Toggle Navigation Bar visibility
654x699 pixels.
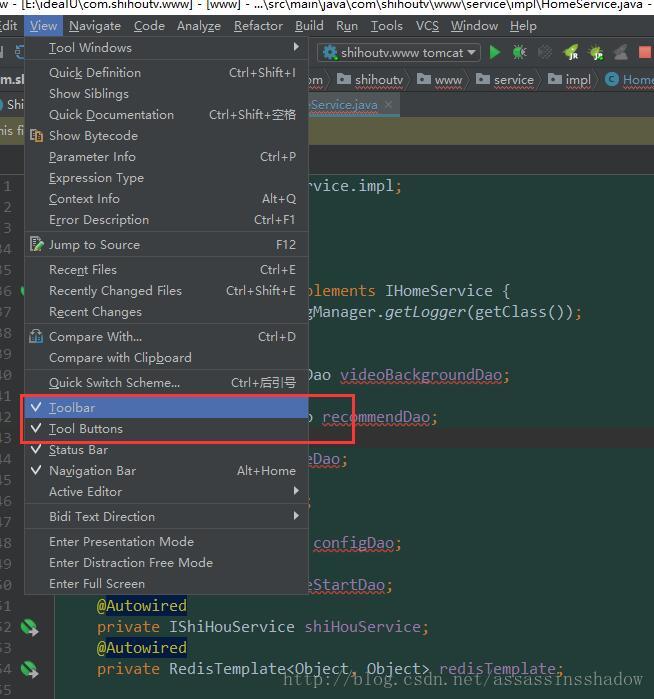(x=167, y=470)
